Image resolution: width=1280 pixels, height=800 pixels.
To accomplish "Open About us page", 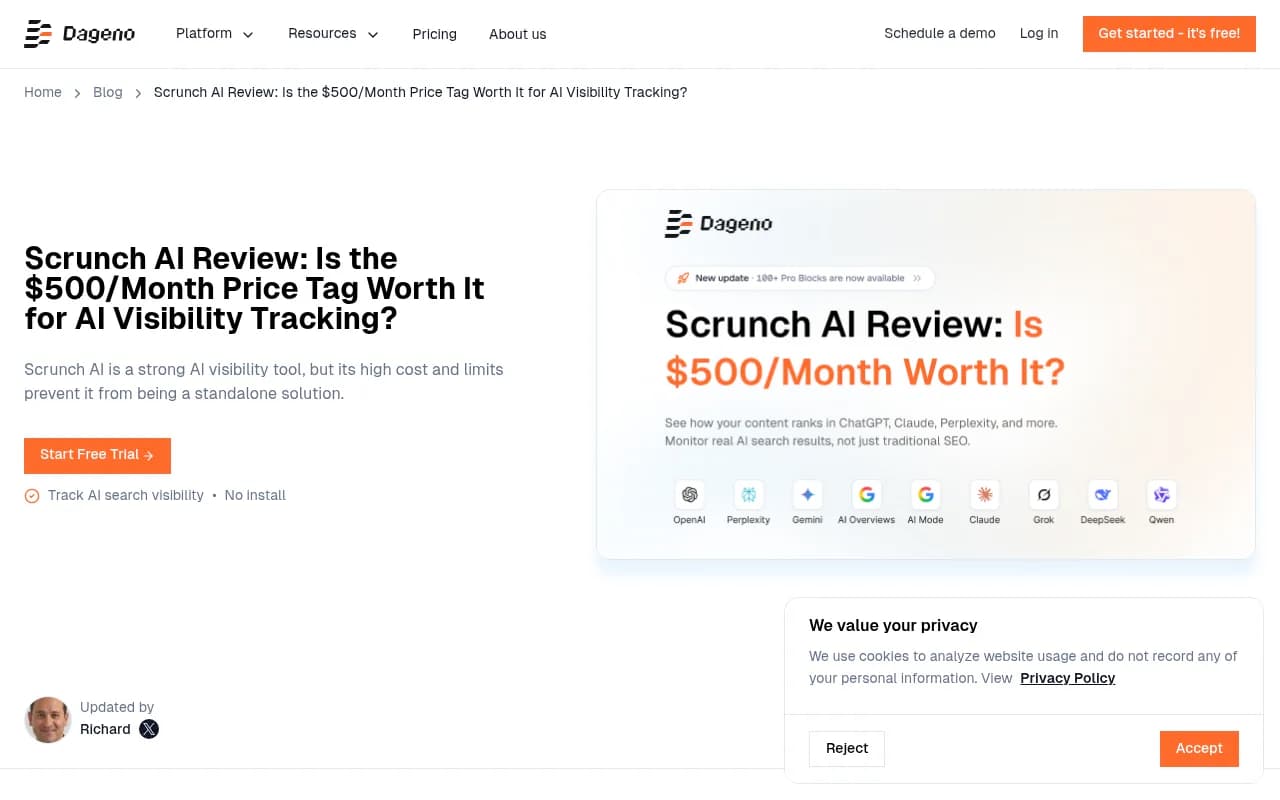I will [x=517, y=34].
